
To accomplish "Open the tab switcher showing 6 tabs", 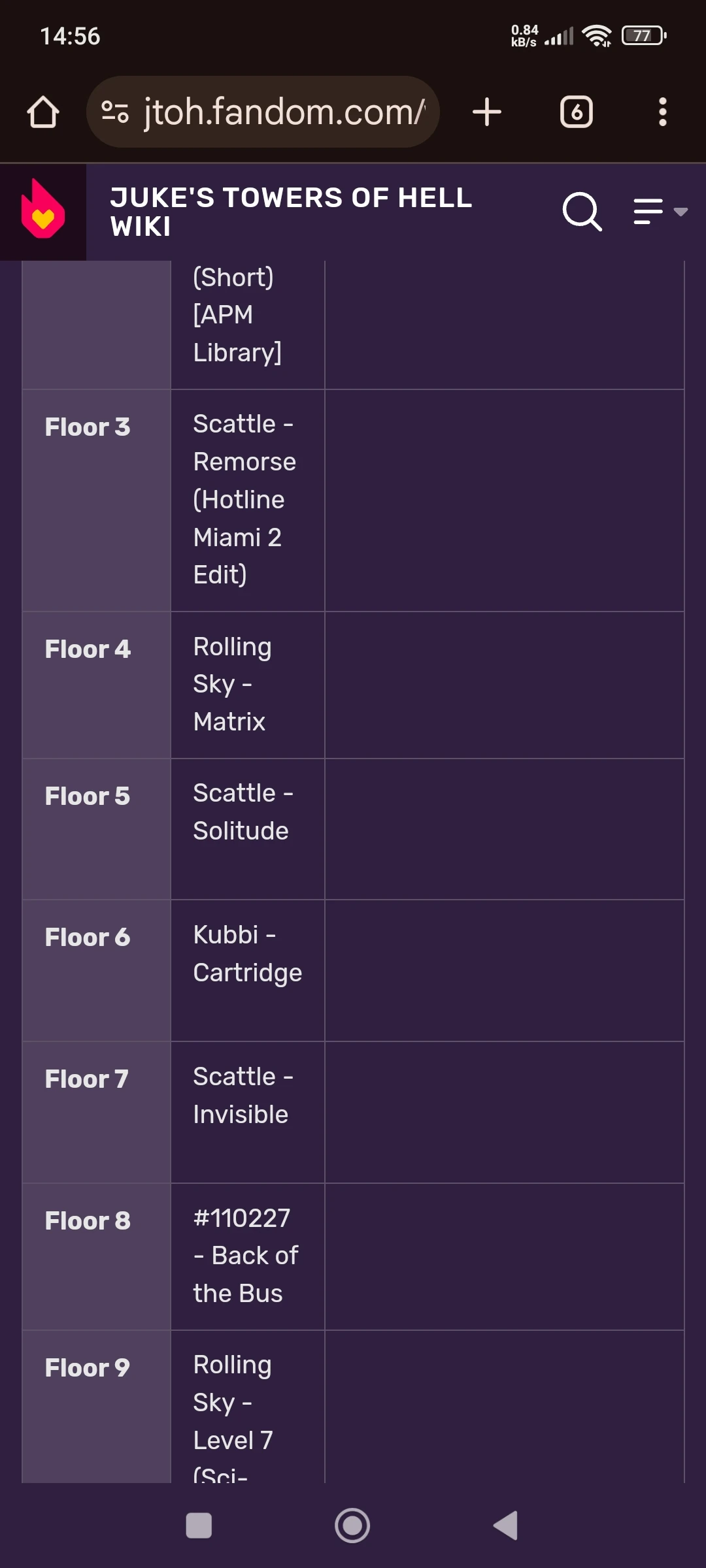I will (576, 112).
